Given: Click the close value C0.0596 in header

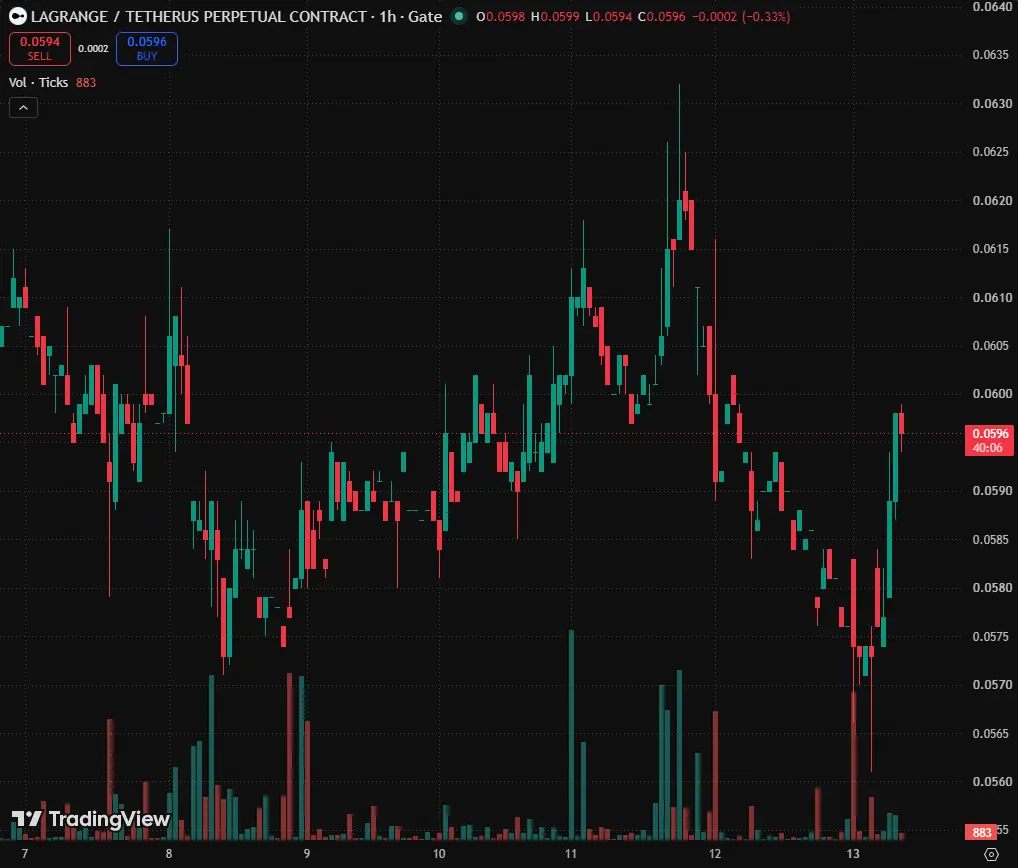Looking at the screenshot, I should [x=662, y=17].
